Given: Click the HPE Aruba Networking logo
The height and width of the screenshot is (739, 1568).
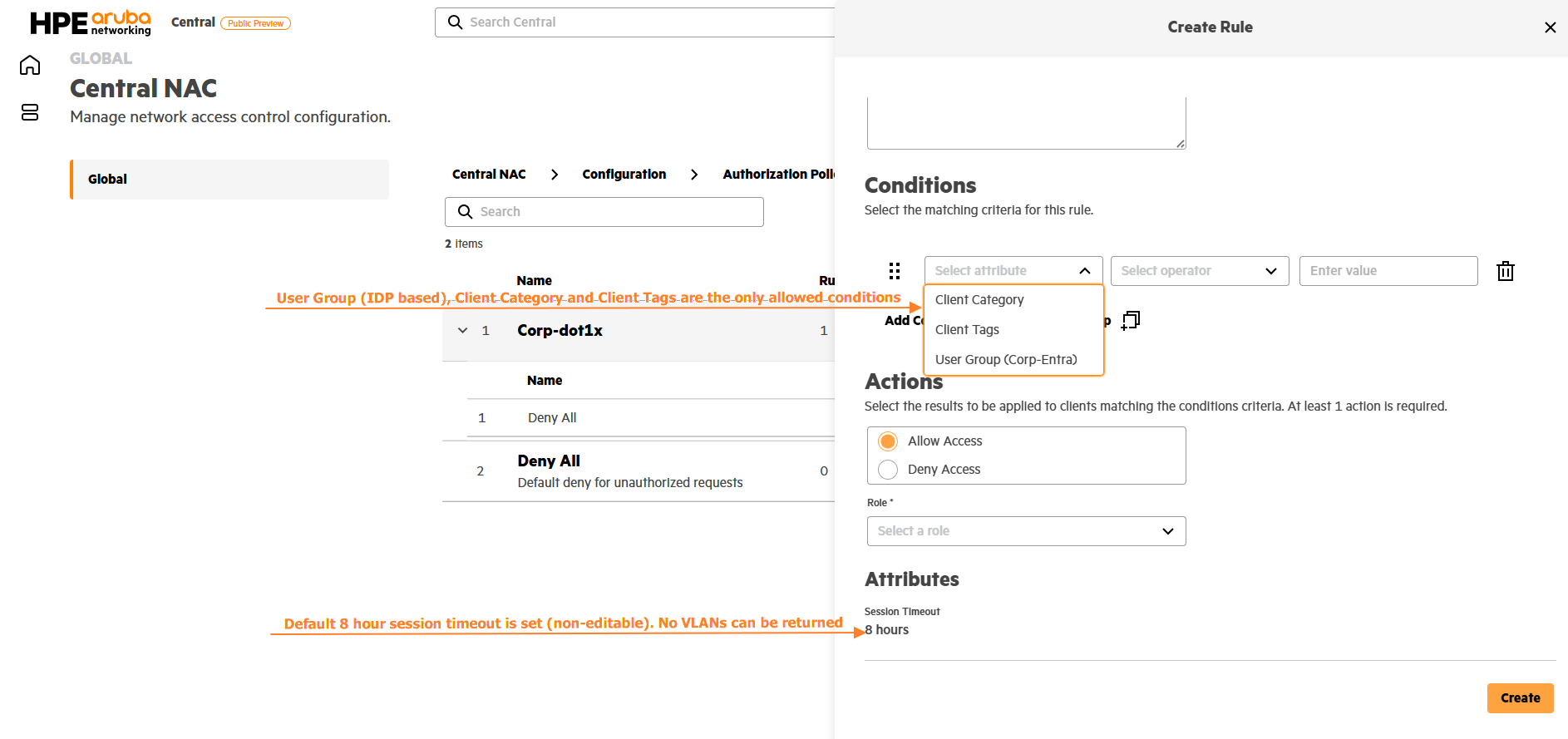Looking at the screenshot, I should pyautogui.click(x=91, y=23).
